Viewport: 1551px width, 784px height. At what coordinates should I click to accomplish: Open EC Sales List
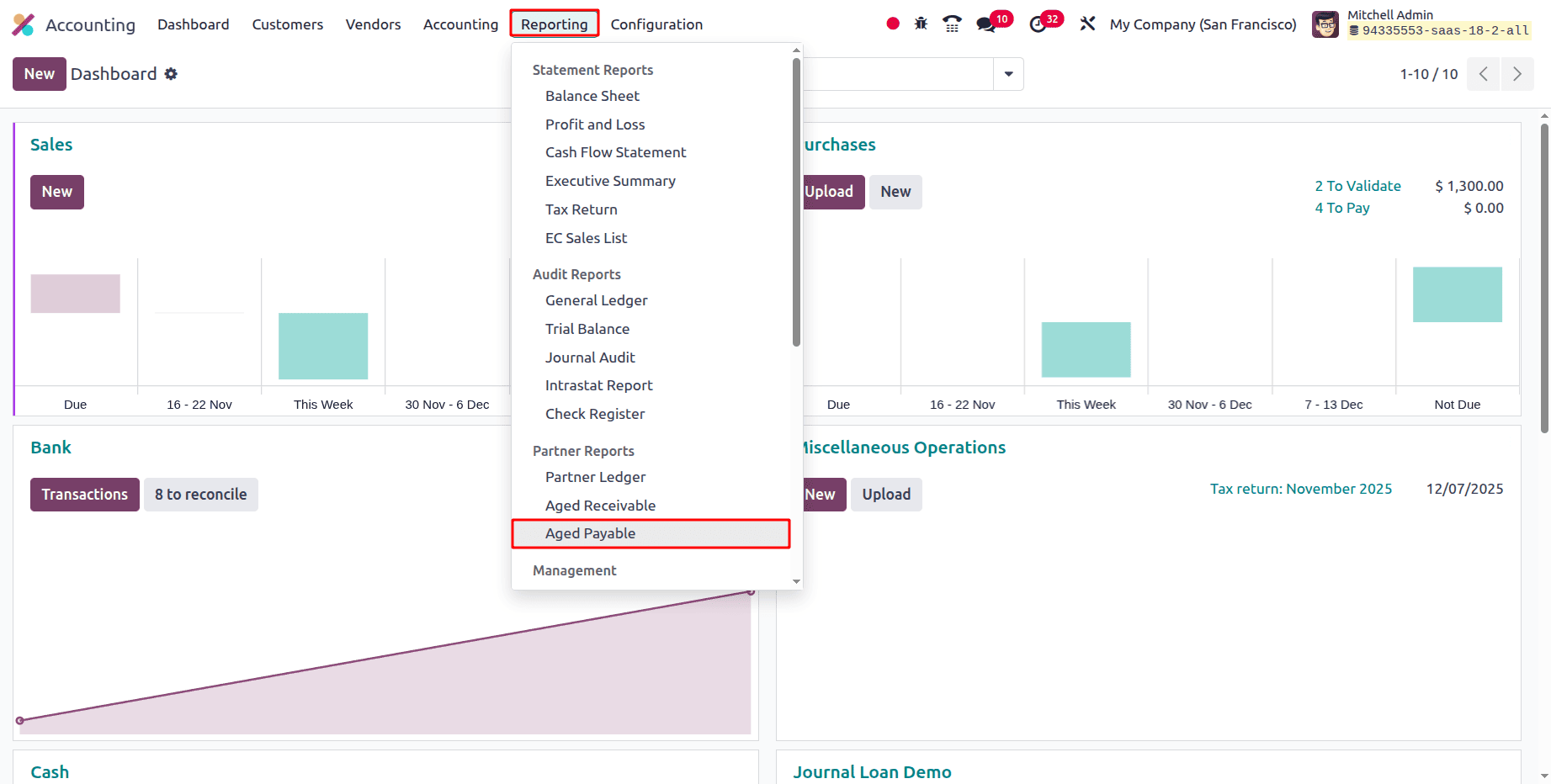click(x=651, y=238)
